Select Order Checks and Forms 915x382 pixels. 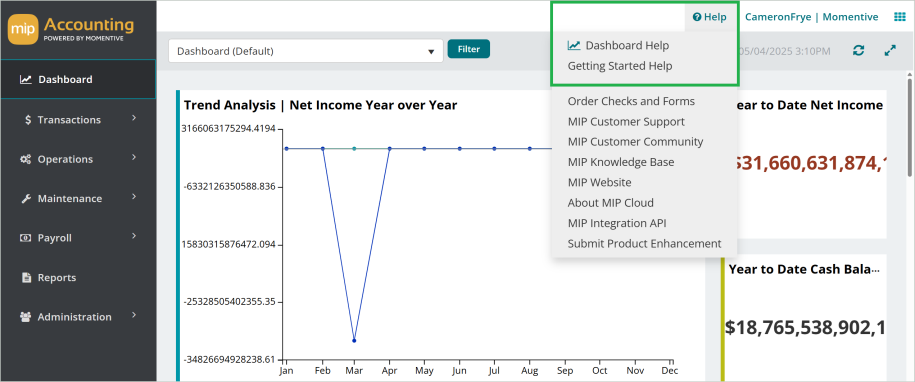[631, 101]
